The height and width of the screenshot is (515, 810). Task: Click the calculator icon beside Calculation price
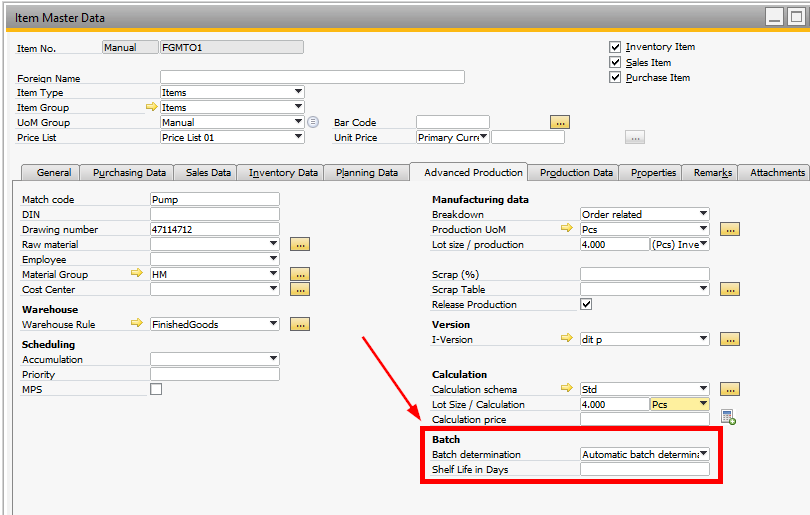(x=728, y=418)
